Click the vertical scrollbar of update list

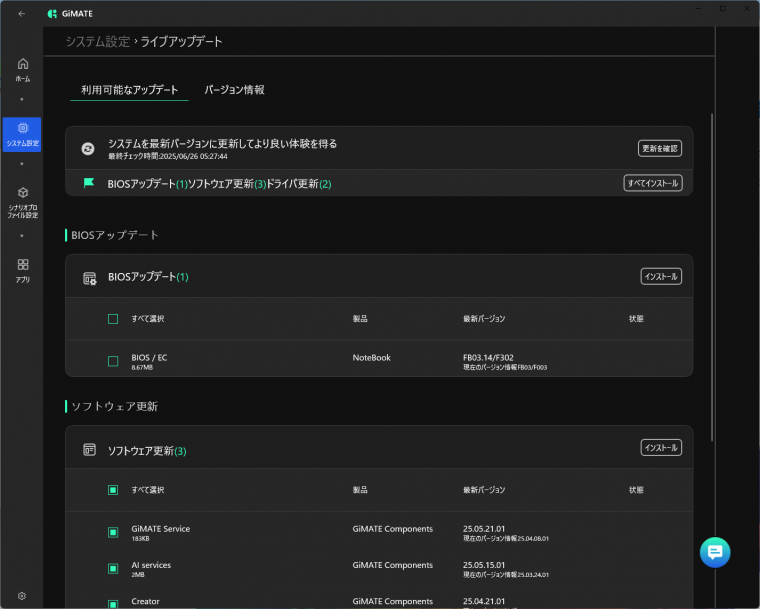tap(712, 277)
